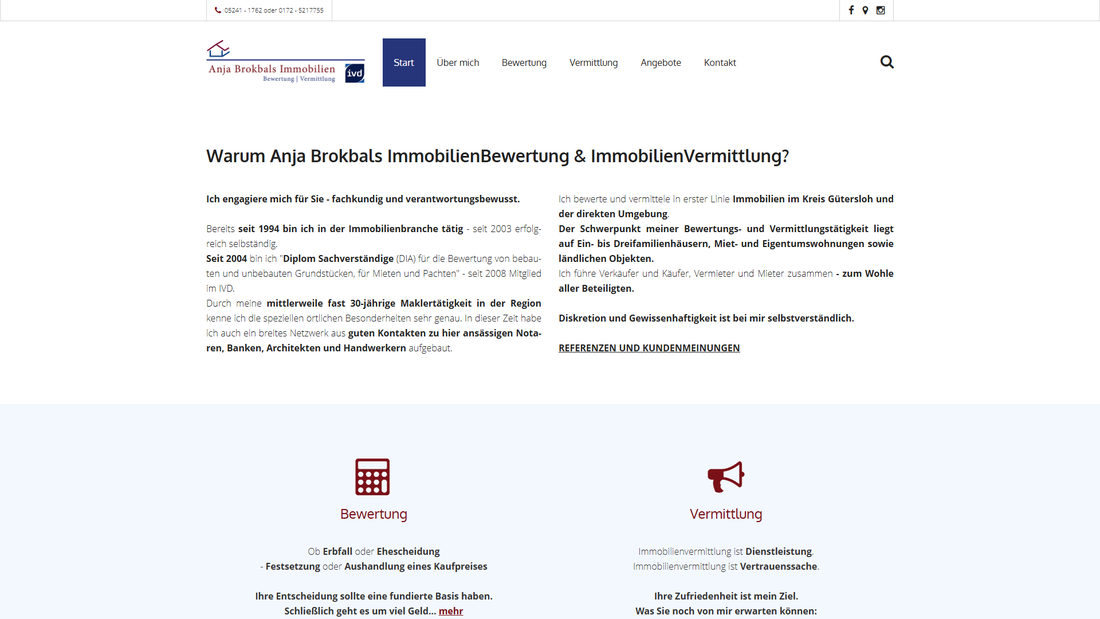Click text 'Ich engagiere mich für Sie'
This screenshot has height=619, width=1100.
265,199
